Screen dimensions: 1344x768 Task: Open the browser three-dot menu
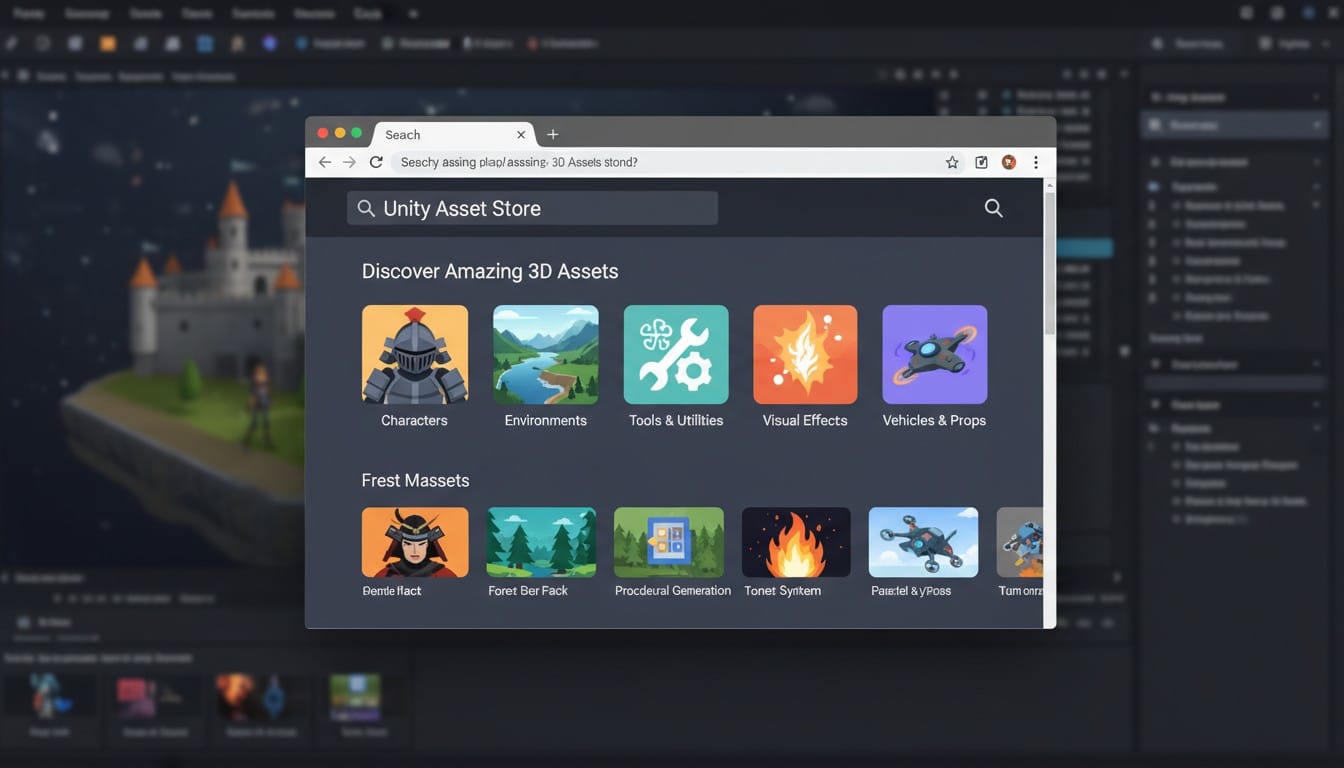(1036, 162)
